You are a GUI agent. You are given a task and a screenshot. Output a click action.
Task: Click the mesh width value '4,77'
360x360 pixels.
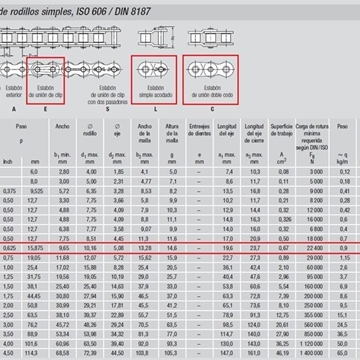[145, 181]
